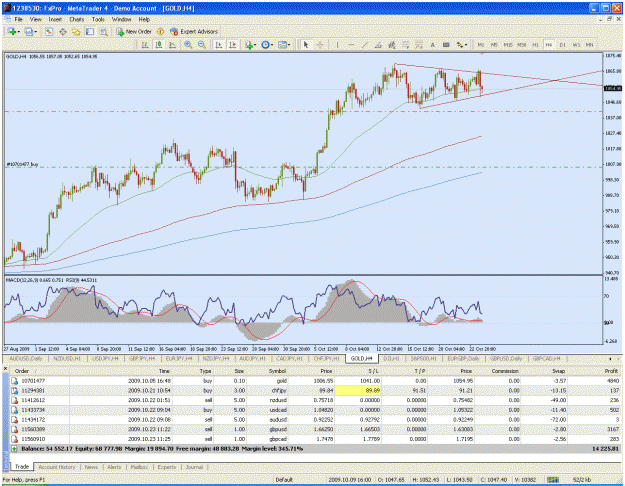The height and width of the screenshot is (486, 625).
Task: Open the Strategy Tester icon
Action: coord(104,31)
